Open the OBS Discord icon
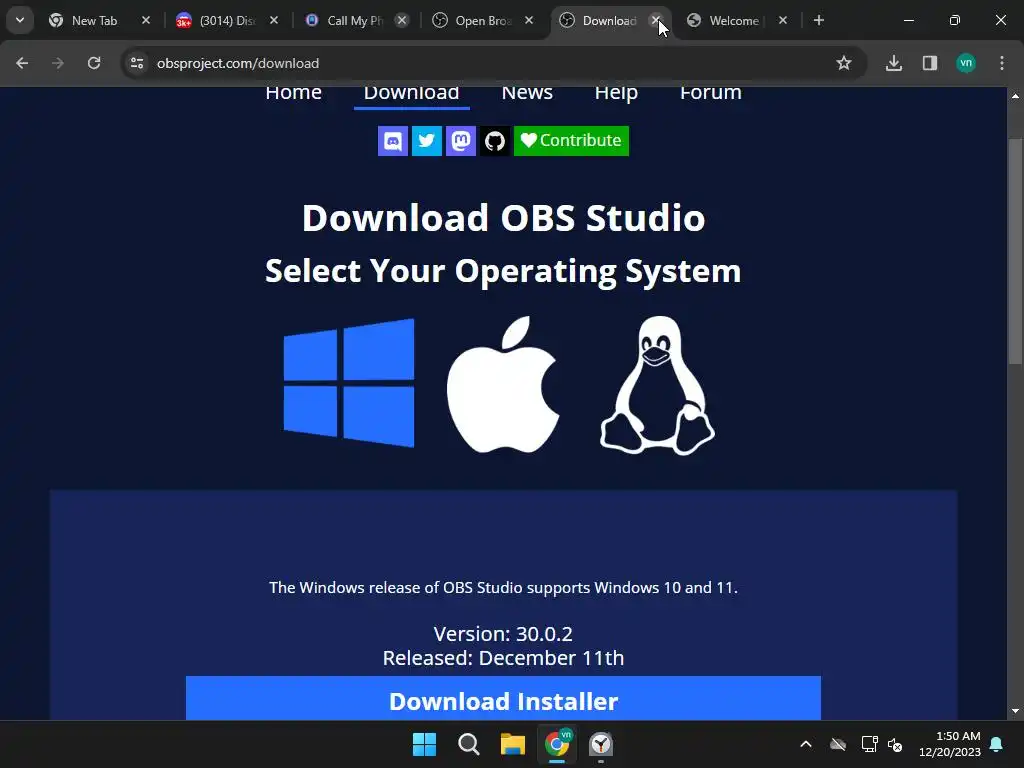The height and width of the screenshot is (768, 1024). (x=392, y=141)
